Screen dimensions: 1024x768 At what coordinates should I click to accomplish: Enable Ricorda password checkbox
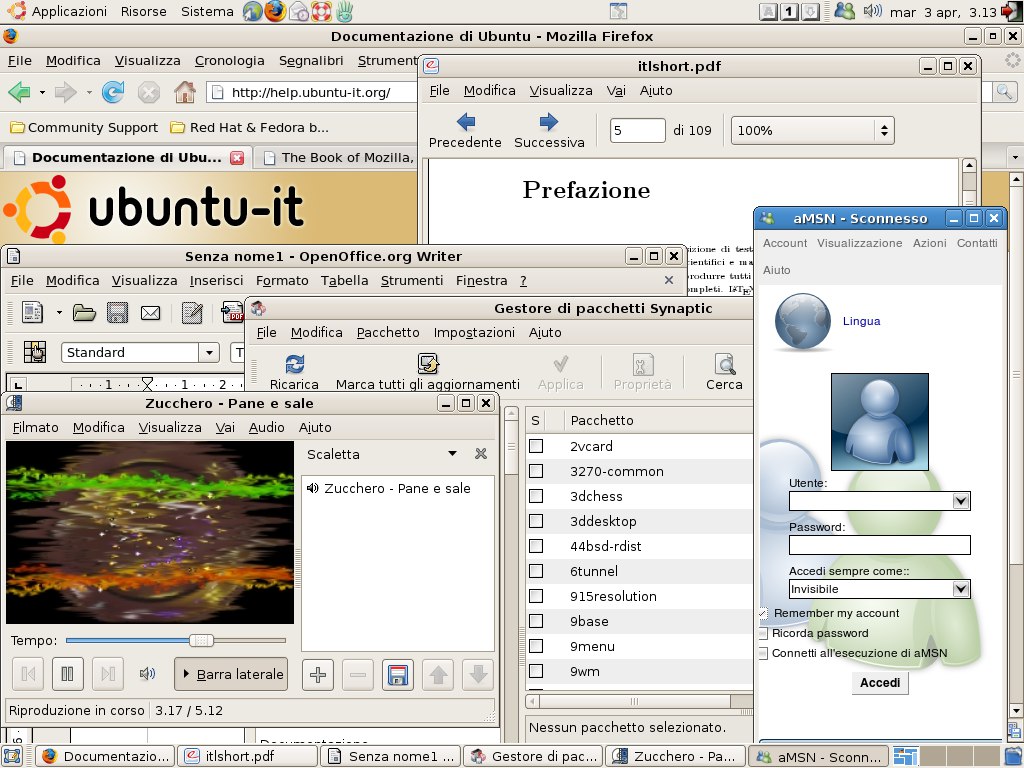pos(763,633)
